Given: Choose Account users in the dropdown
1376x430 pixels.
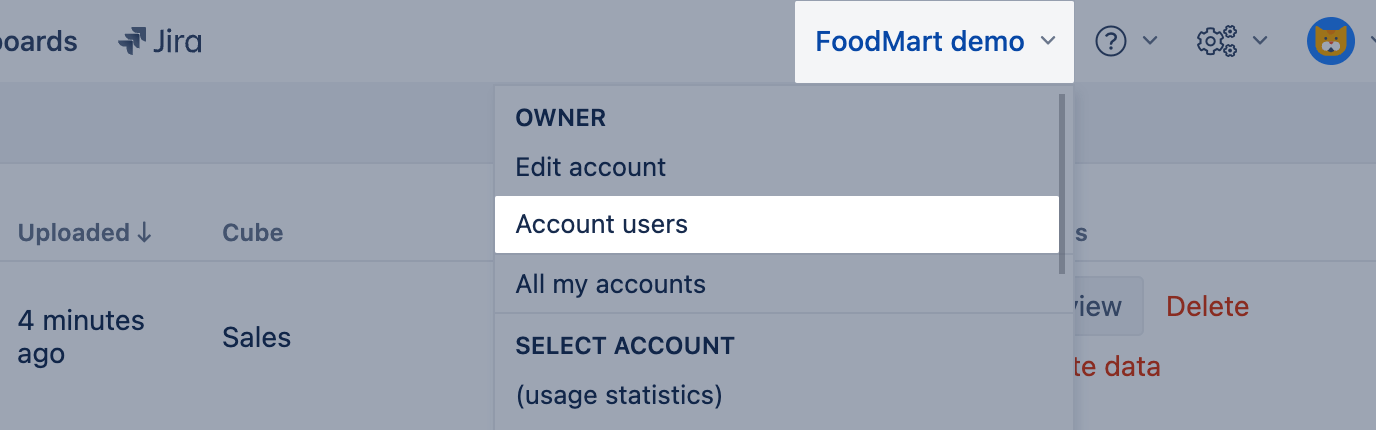Looking at the screenshot, I should click(x=602, y=224).
